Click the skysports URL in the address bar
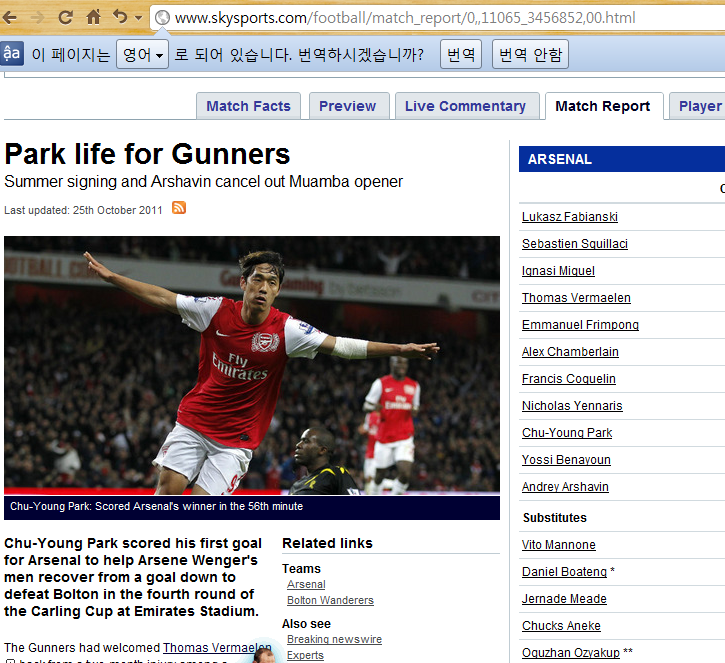Screen dimensions: 725x663 coord(405,18)
